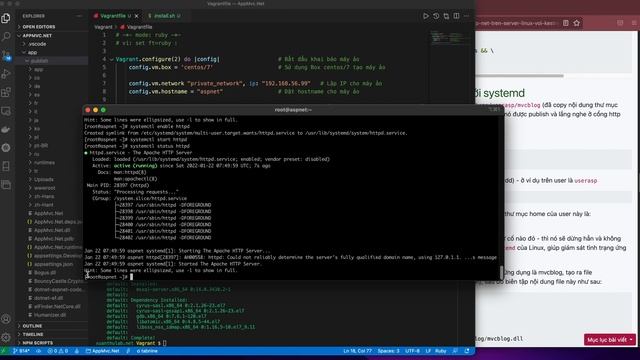Click errors and warnings count in status bar
Viewport: 640px width, 360px height.
click(58, 351)
